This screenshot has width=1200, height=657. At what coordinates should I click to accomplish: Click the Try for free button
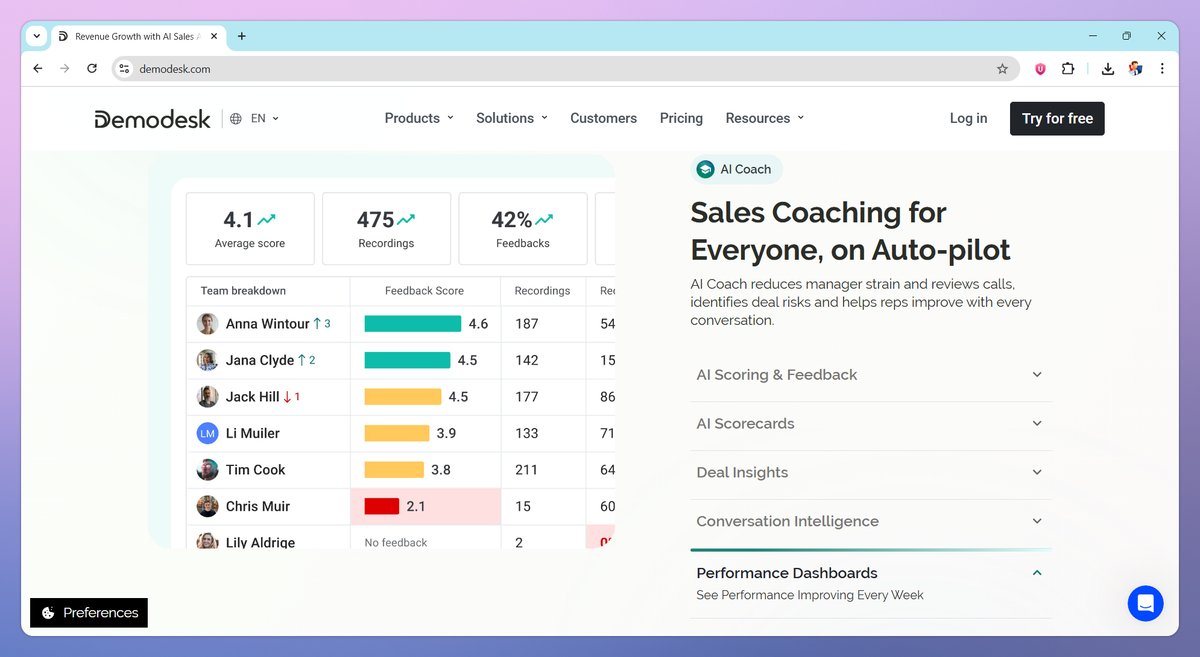coord(1057,118)
